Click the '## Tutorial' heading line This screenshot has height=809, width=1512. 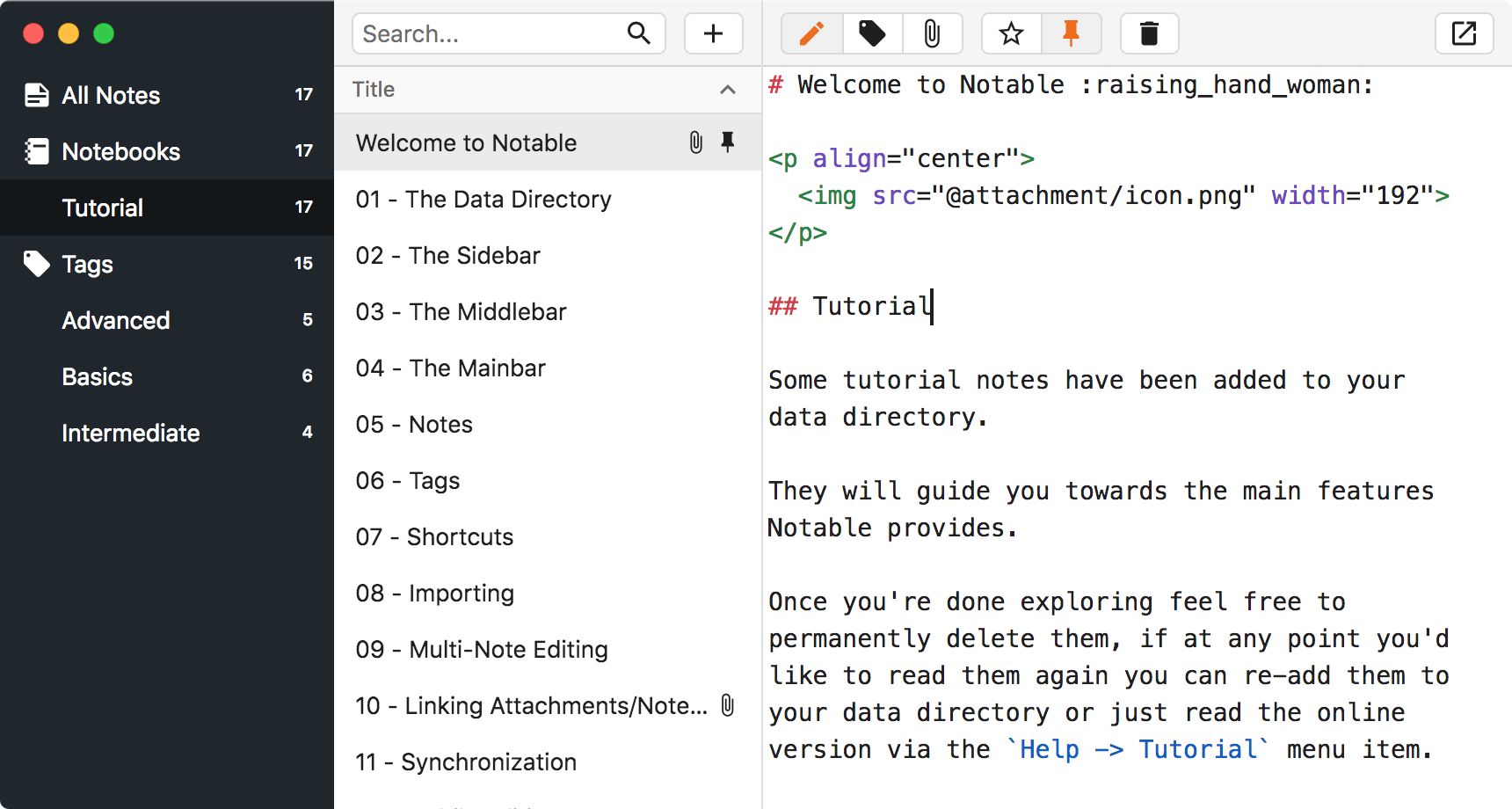coord(849,306)
